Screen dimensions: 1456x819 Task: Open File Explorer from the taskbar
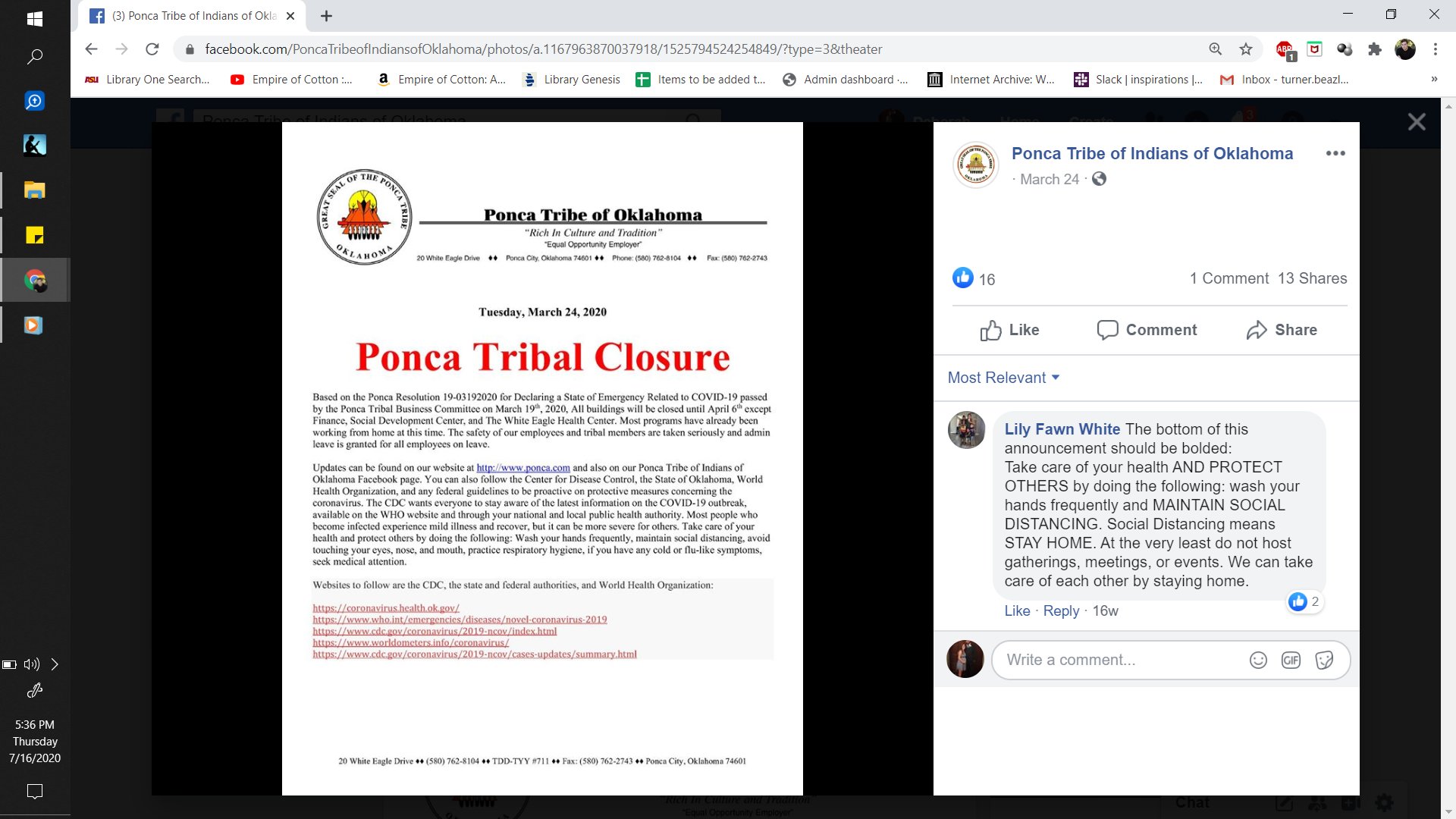pos(34,190)
